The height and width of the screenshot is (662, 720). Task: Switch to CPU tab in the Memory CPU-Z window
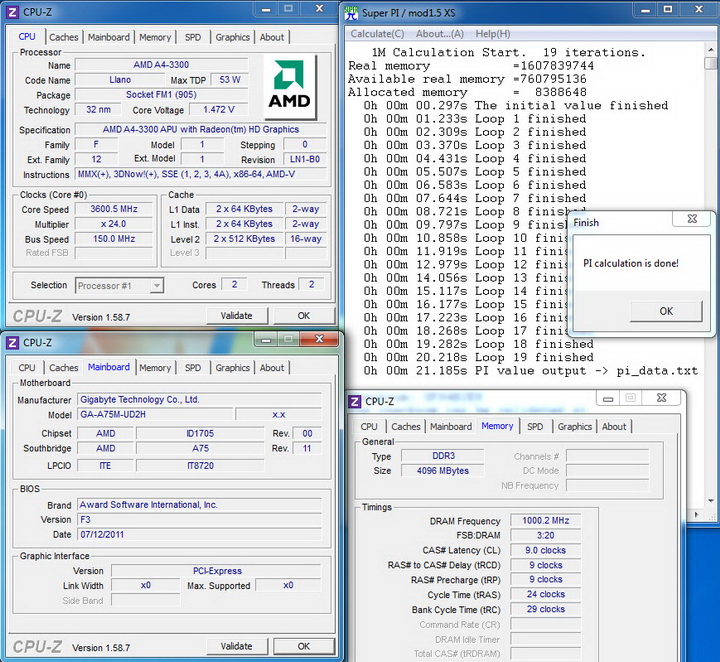[x=369, y=426]
